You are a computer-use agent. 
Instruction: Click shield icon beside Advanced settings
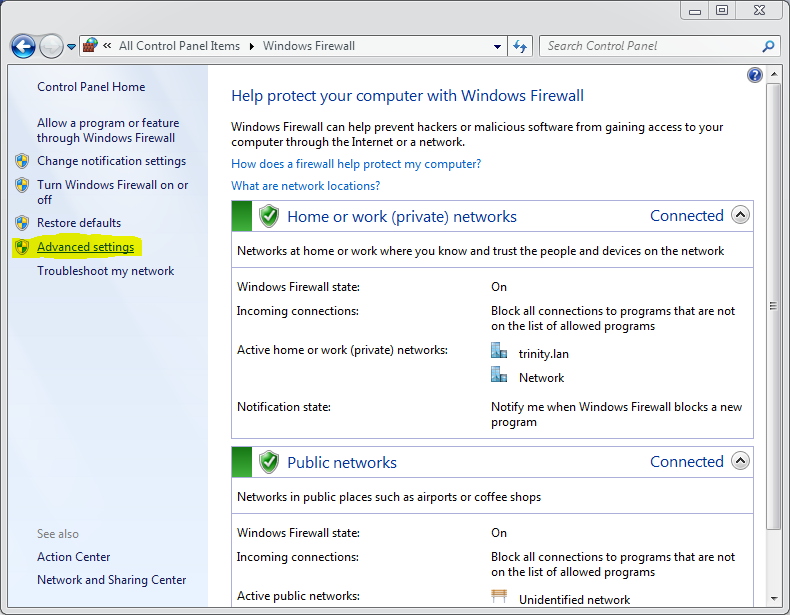coord(22,247)
